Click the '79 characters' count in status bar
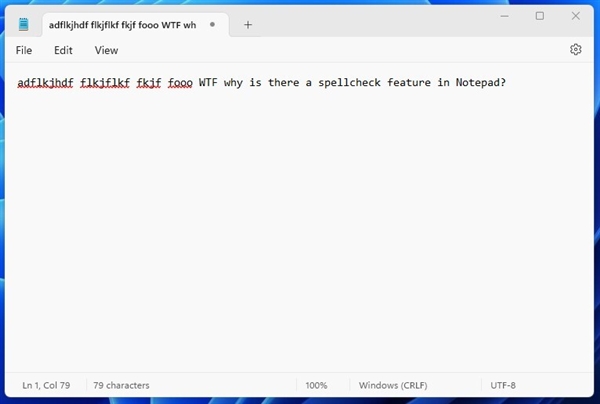600x404 pixels. 121,385
